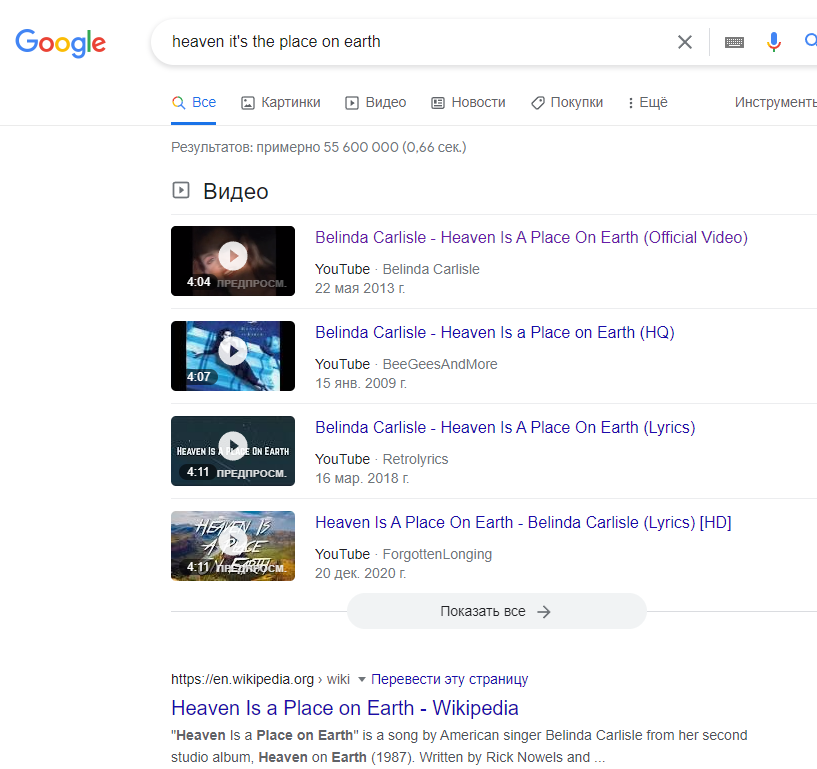Start voice search with the microphone icon
The image size is (817, 769).
(x=774, y=42)
